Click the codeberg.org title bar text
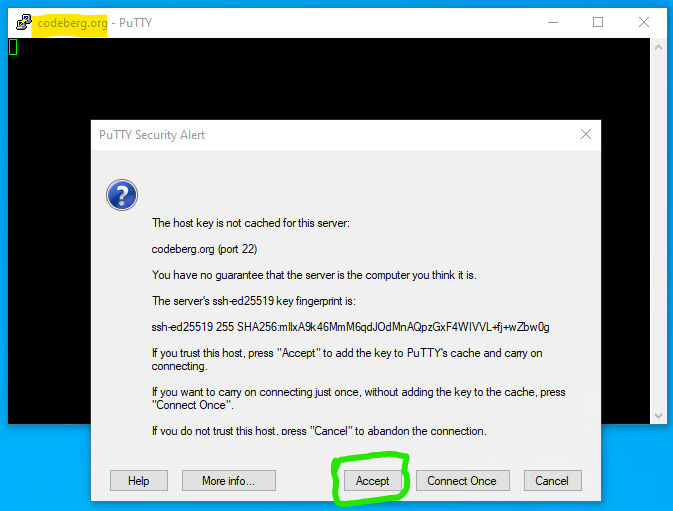673x511 pixels. [72, 23]
